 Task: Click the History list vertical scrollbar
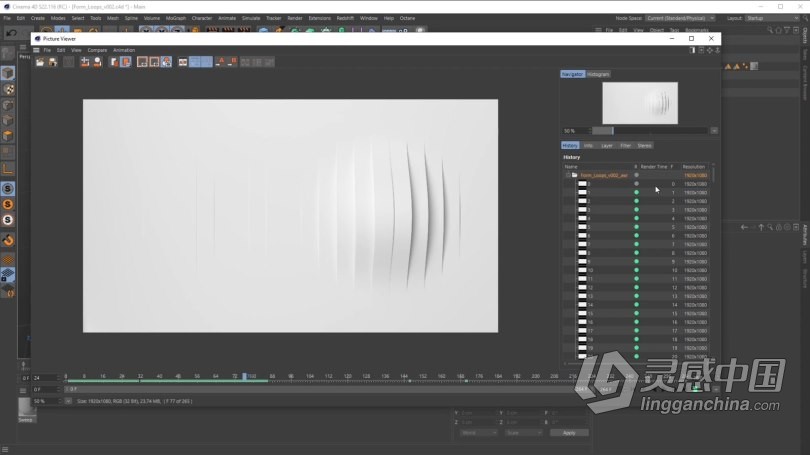[713, 173]
